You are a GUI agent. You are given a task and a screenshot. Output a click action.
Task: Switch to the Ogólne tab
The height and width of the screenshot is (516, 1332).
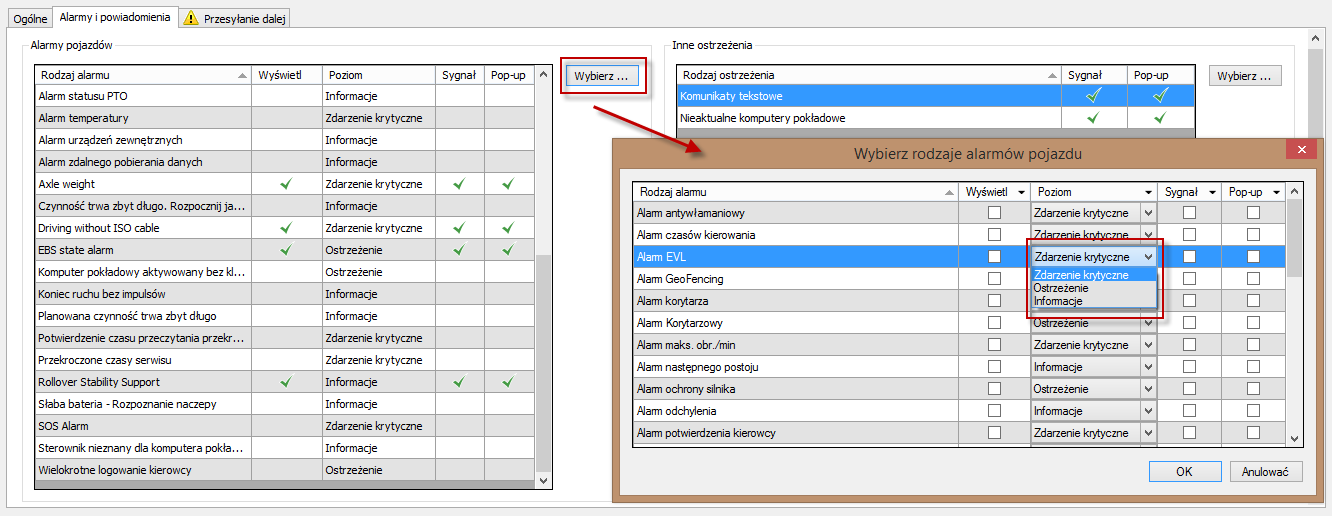click(x=30, y=18)
